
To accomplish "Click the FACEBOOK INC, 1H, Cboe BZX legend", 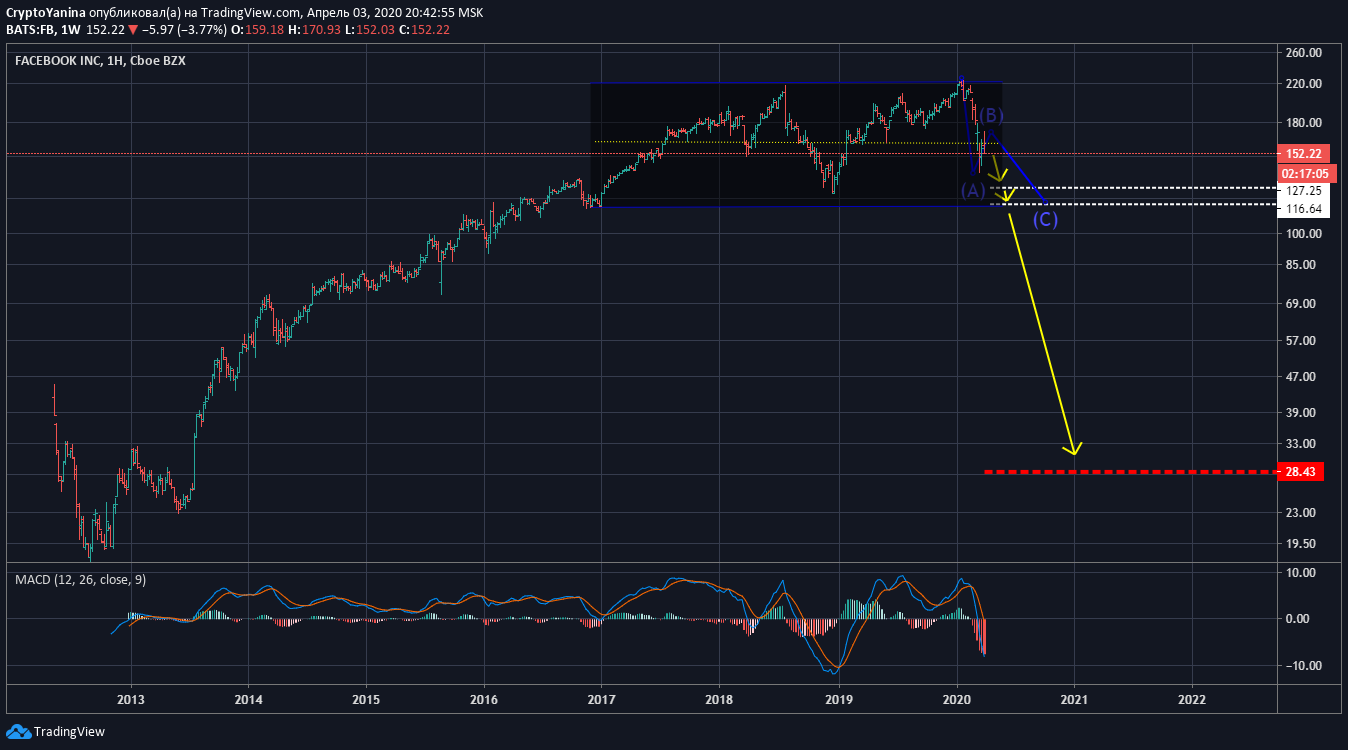I will [x=100, y=61].
